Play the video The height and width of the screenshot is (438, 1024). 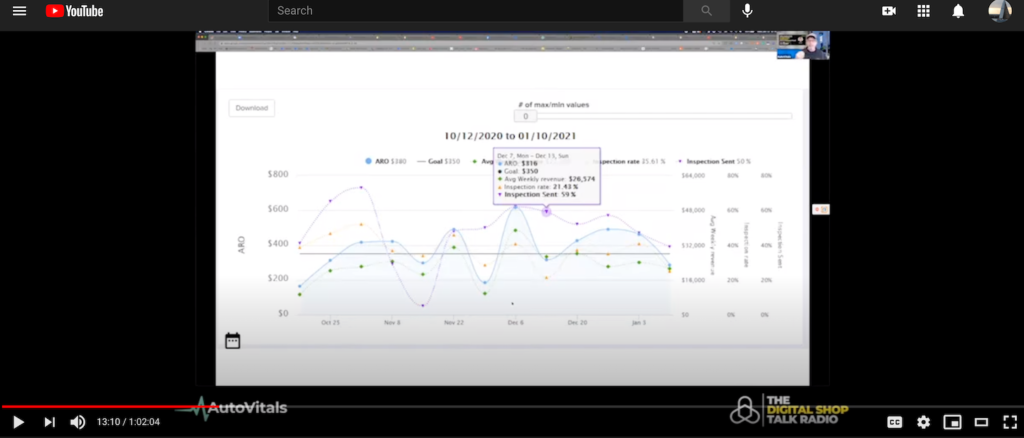click(x=18, y=422)
